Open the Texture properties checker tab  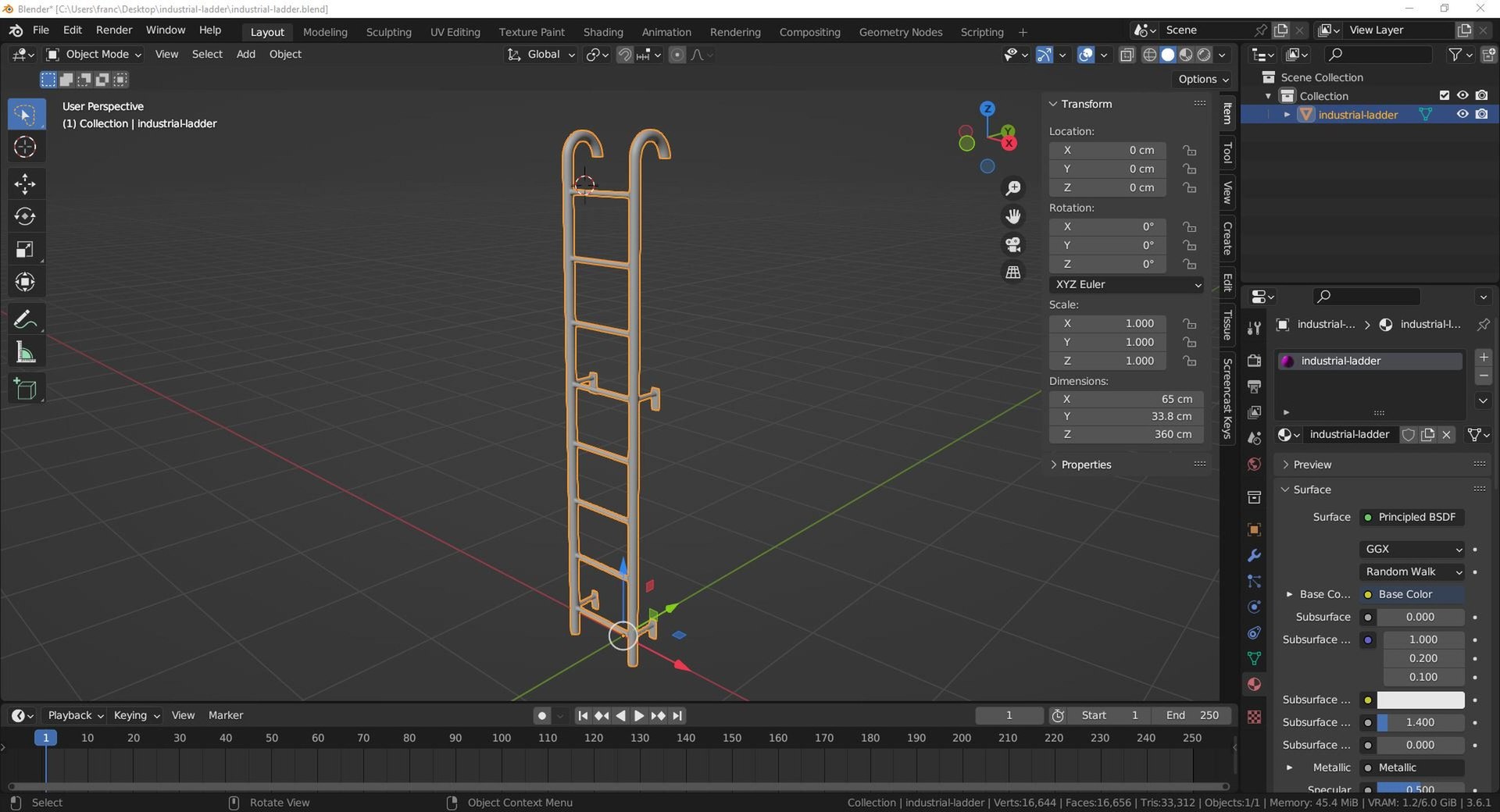coord(1254,717)
